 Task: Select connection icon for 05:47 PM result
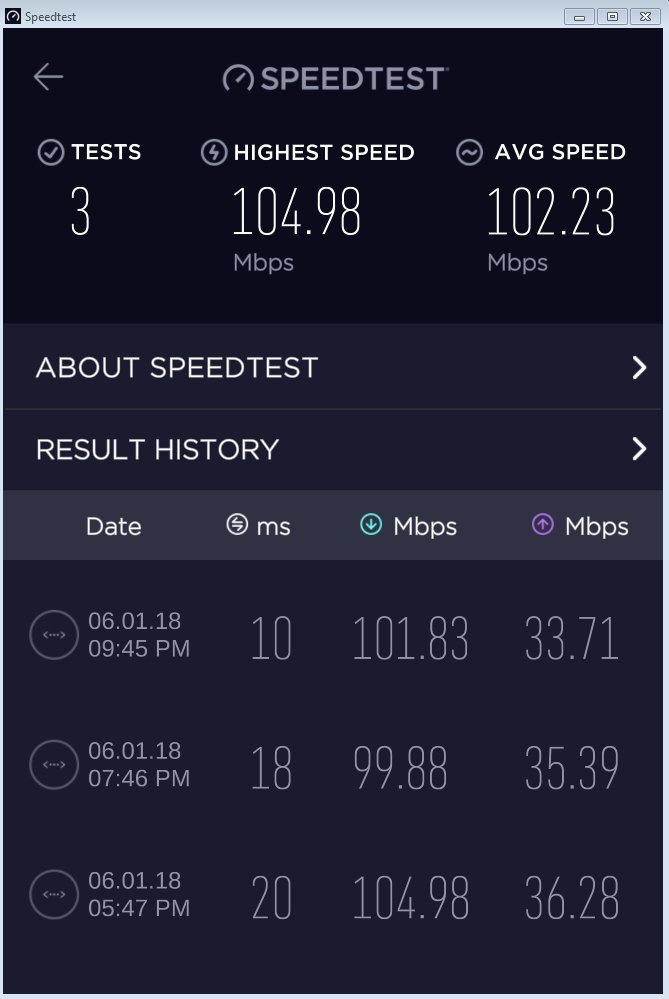point(54,895)
